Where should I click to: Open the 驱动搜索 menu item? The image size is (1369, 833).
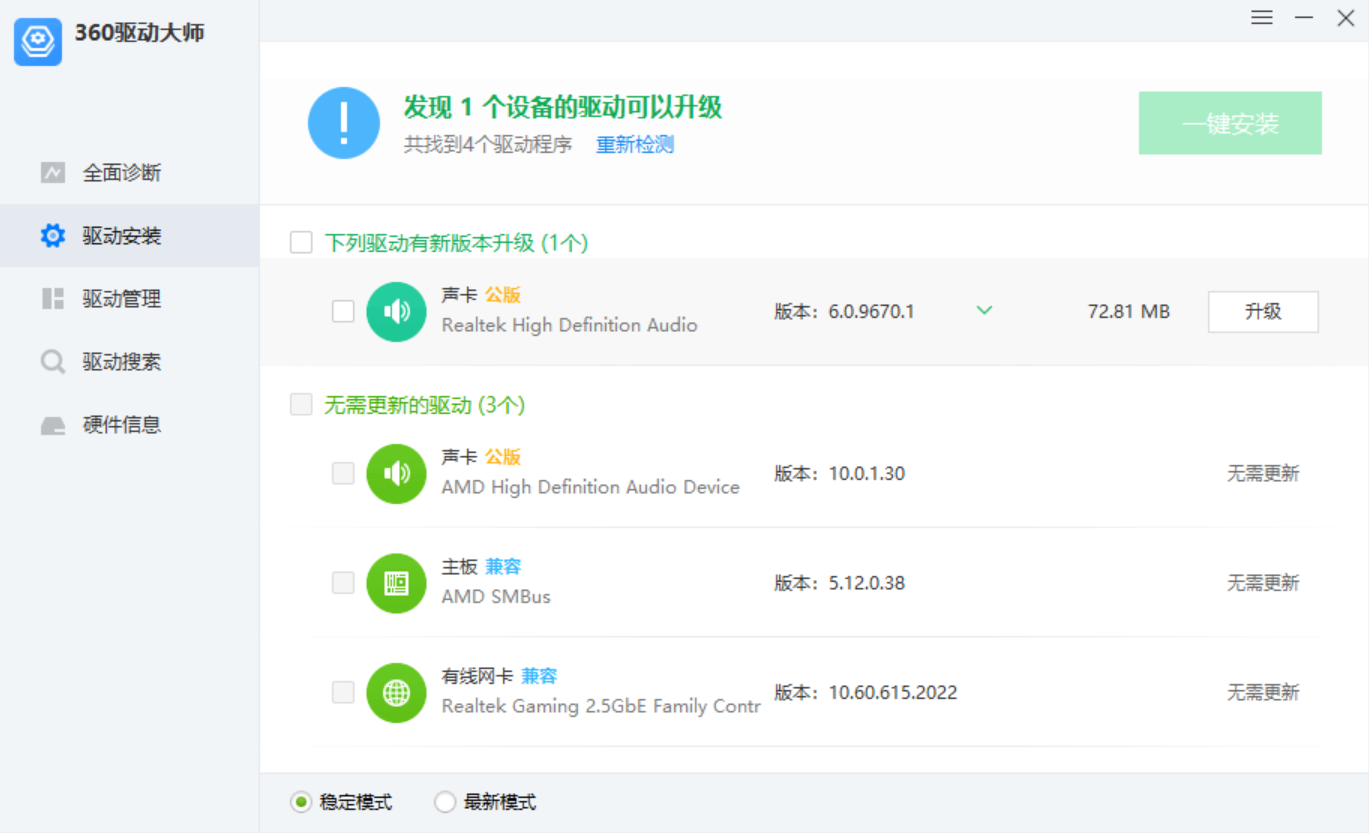click(129, 362)
